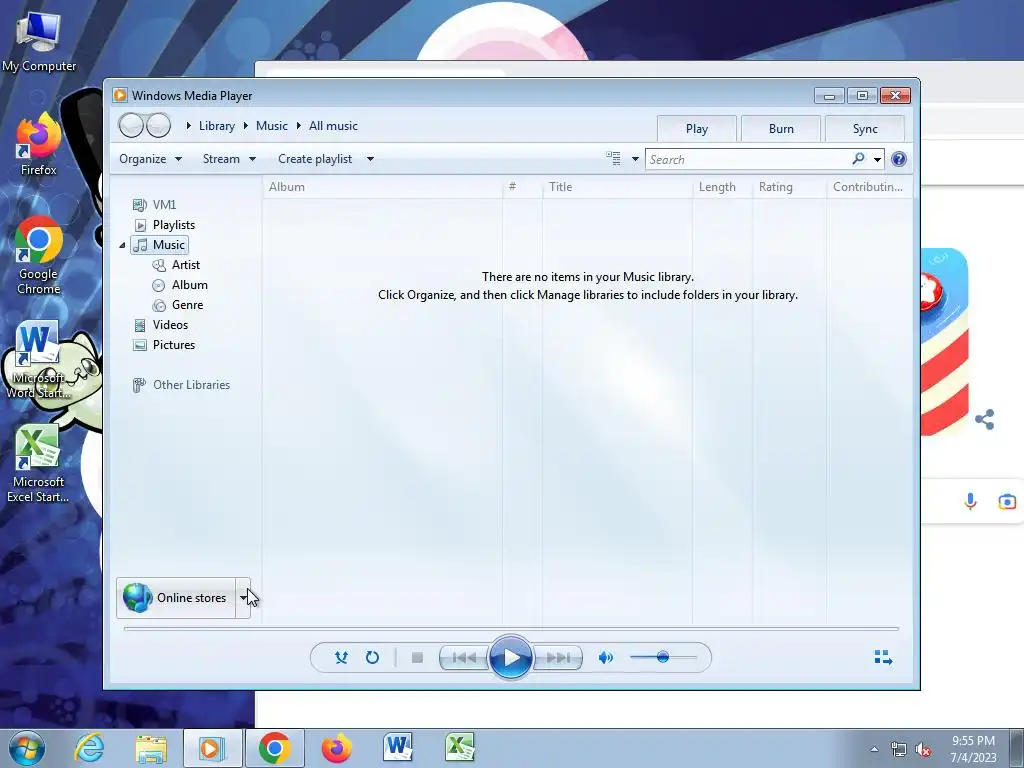The image size is (1024, 768).
Task: Select Other Libraries
Action: point(181,385)
